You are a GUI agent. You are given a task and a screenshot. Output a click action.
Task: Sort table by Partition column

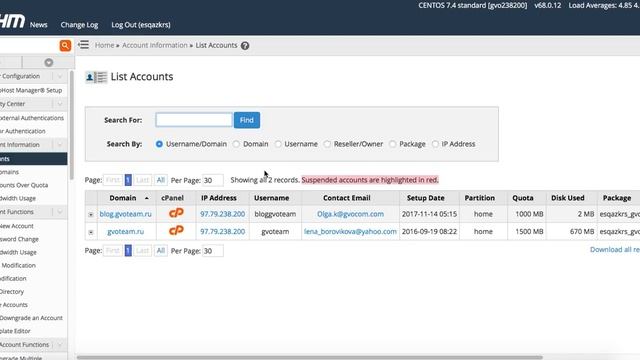pyautogui.click(x=480, y=198)
